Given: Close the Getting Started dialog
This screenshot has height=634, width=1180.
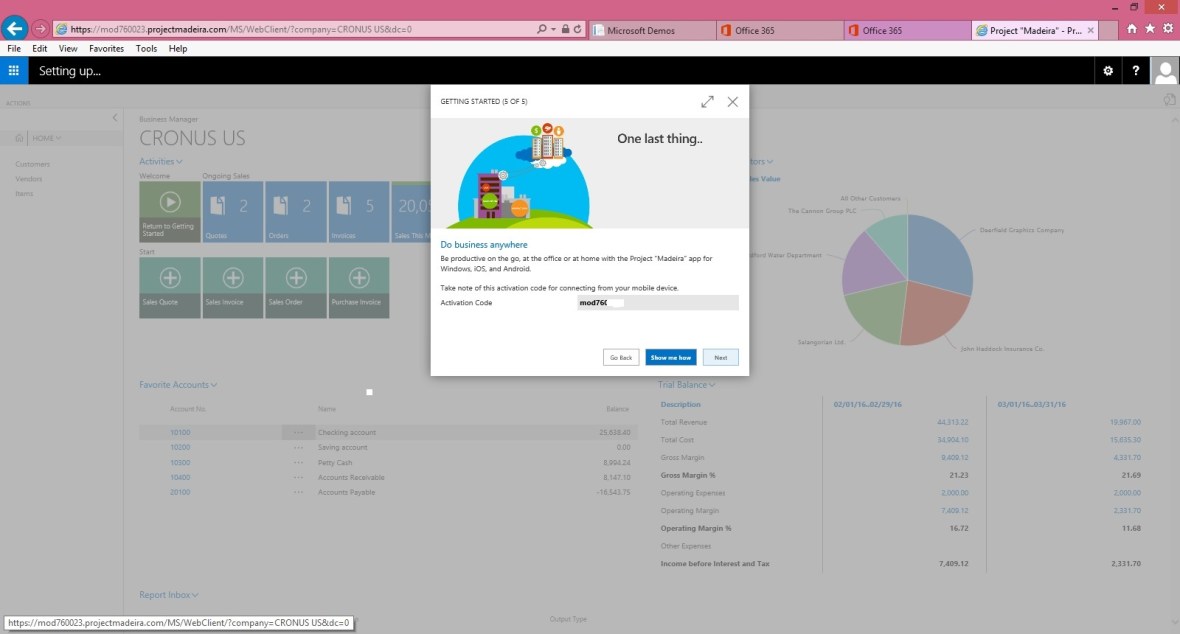Looking at the screenshot, I should coord(733,102).
